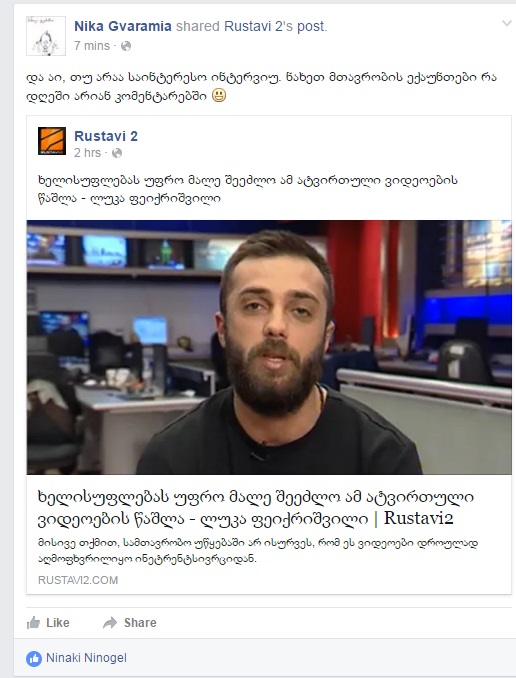Click the globe icon beside 2 hrs

(117, 153)
